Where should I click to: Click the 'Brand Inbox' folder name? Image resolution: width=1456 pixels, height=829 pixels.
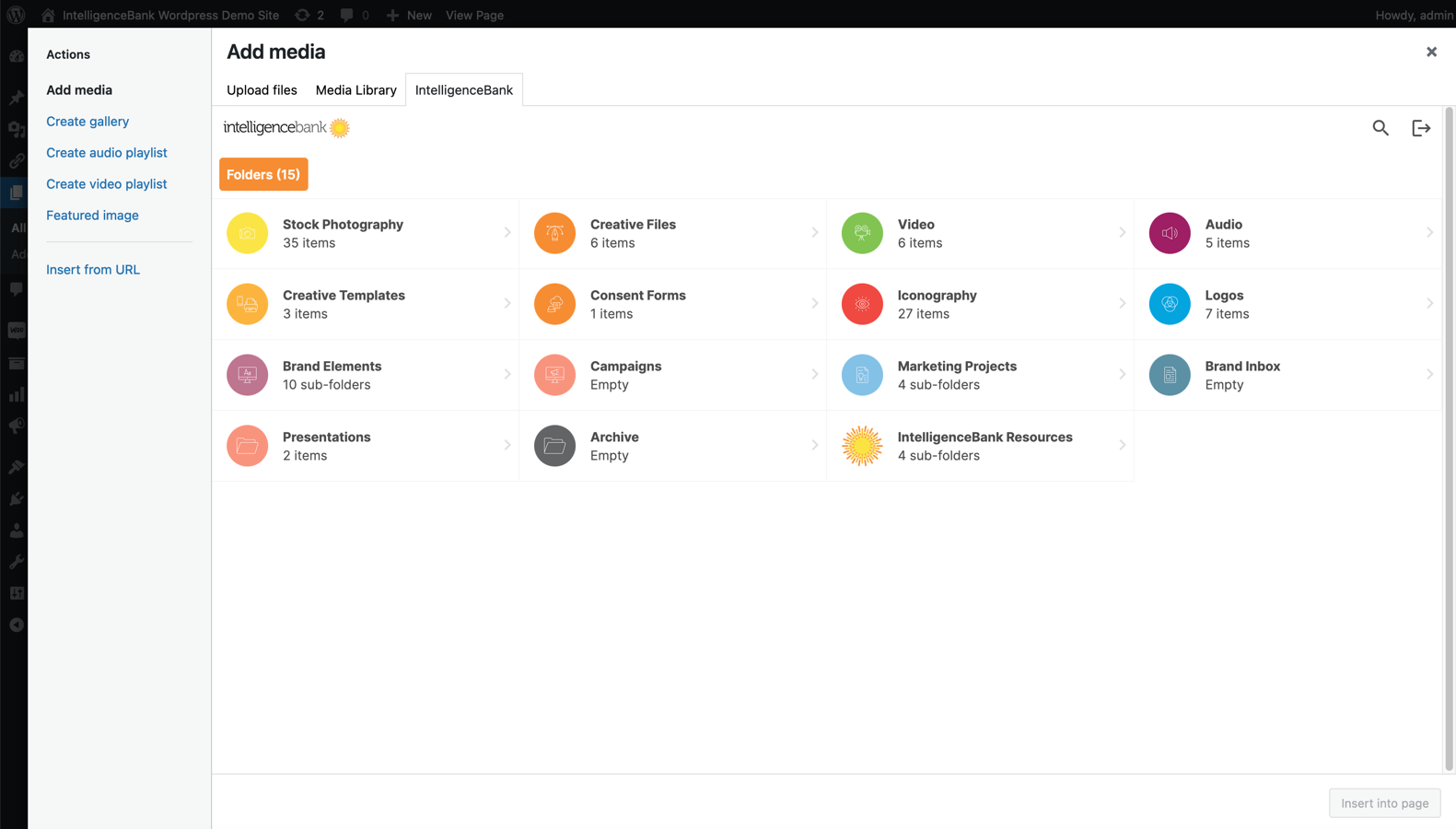coord(1242,367)
